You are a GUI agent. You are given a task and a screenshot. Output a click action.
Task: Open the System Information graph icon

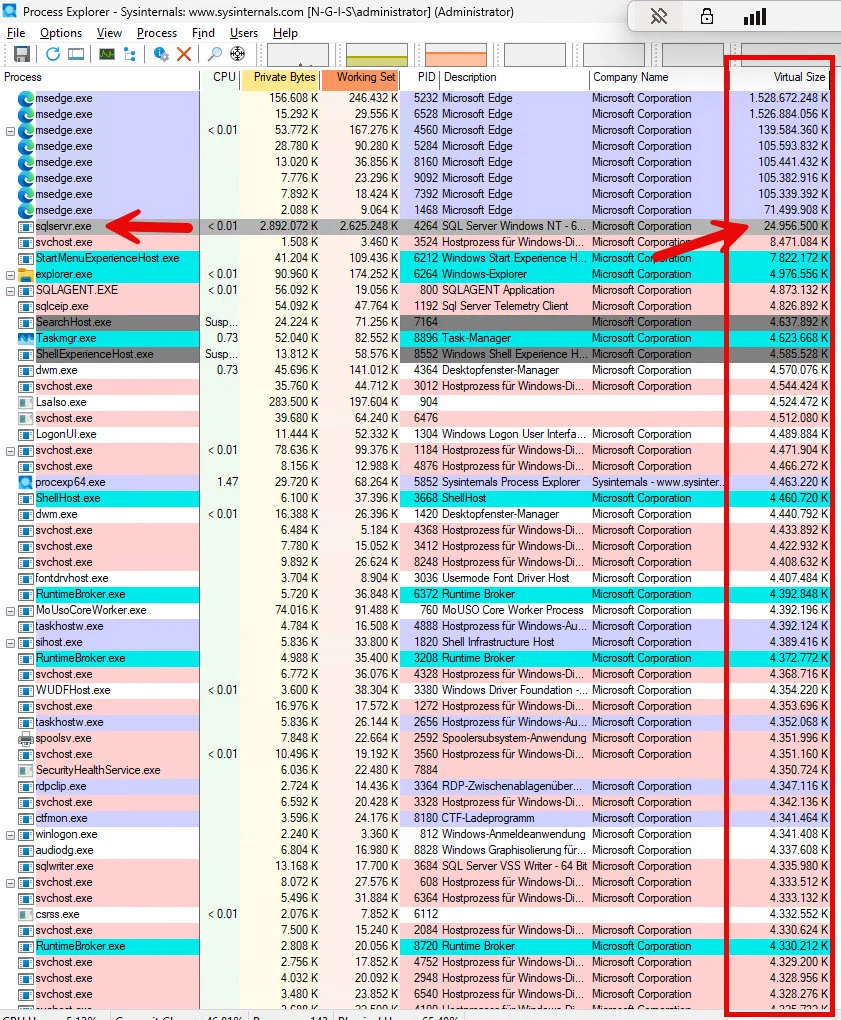[x=107, y=54]
